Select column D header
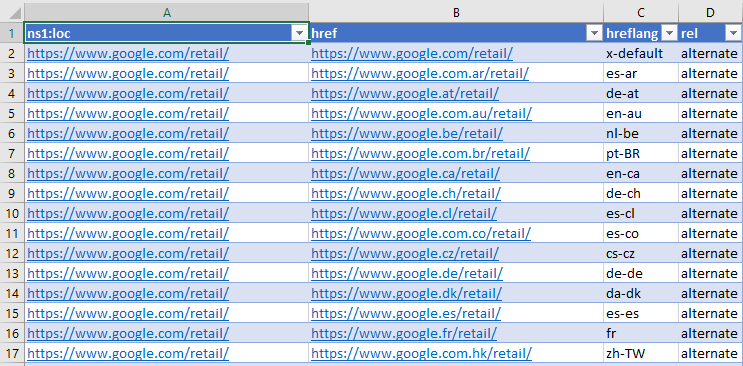 point(710,12)
